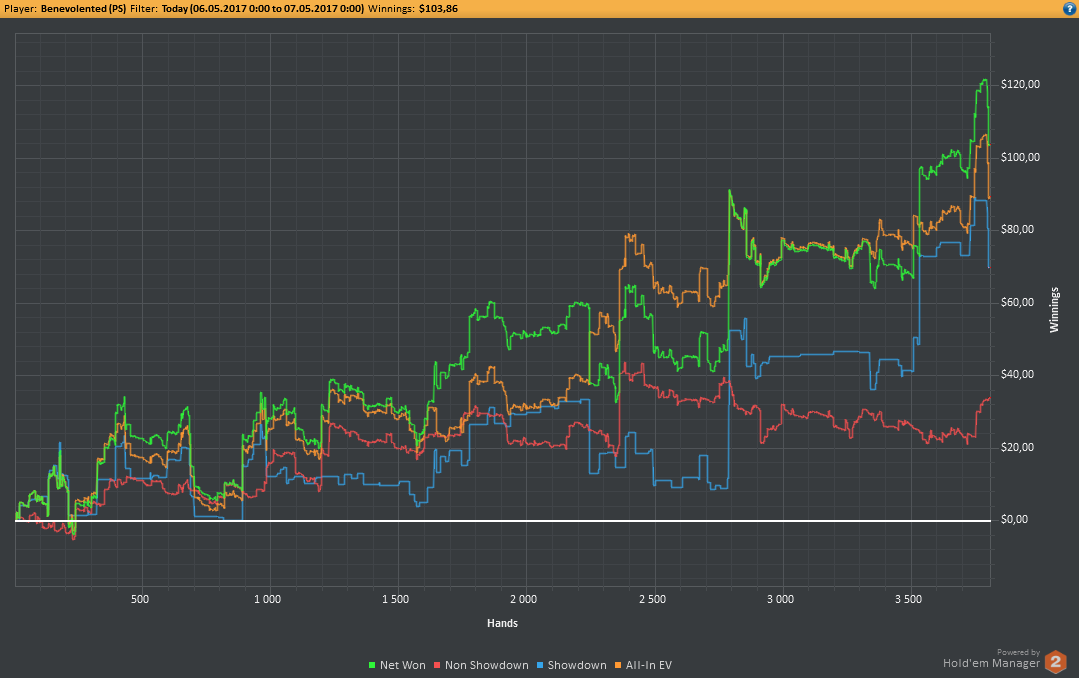Click the $100,00 axis label
Image resolution: width=1079 pixels, height=678 pixels.
[1021, 157]
